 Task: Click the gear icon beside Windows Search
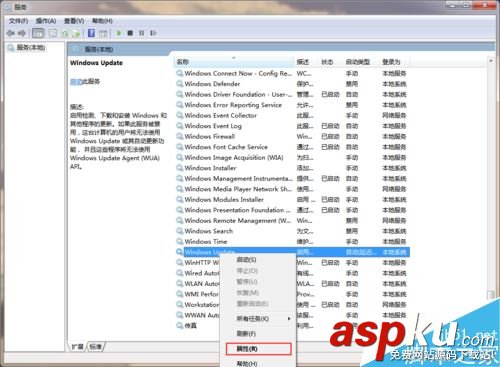[180, 231]
